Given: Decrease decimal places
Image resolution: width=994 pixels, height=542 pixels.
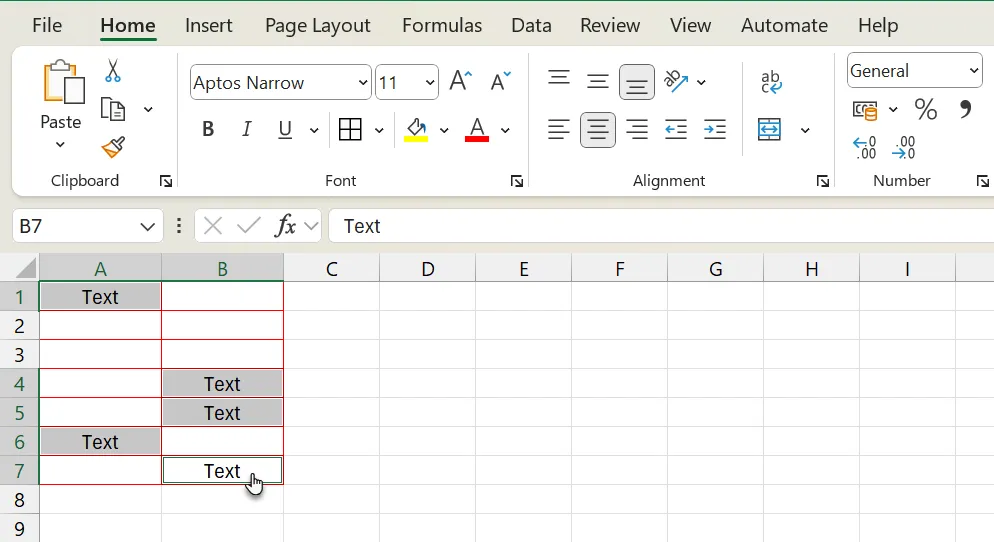Looking at the screenshot, I should 904,148.
